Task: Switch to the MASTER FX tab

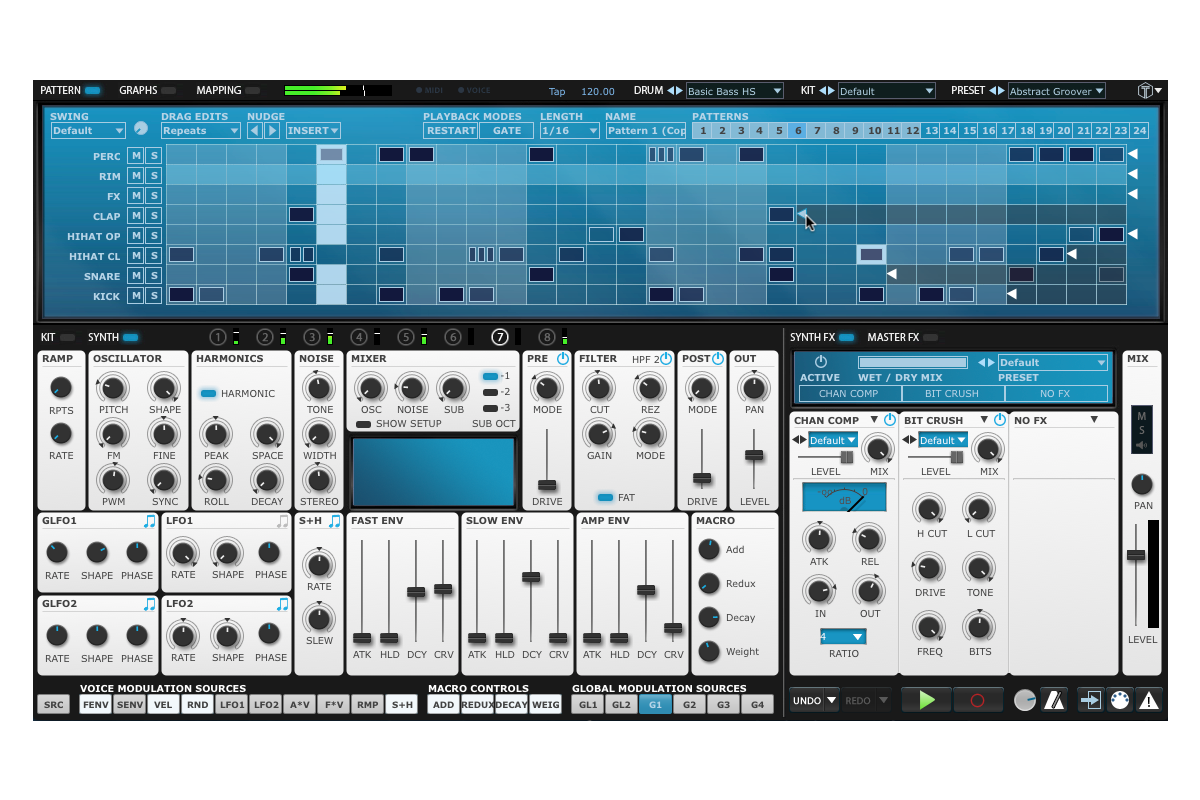Action: click(902, 337)
